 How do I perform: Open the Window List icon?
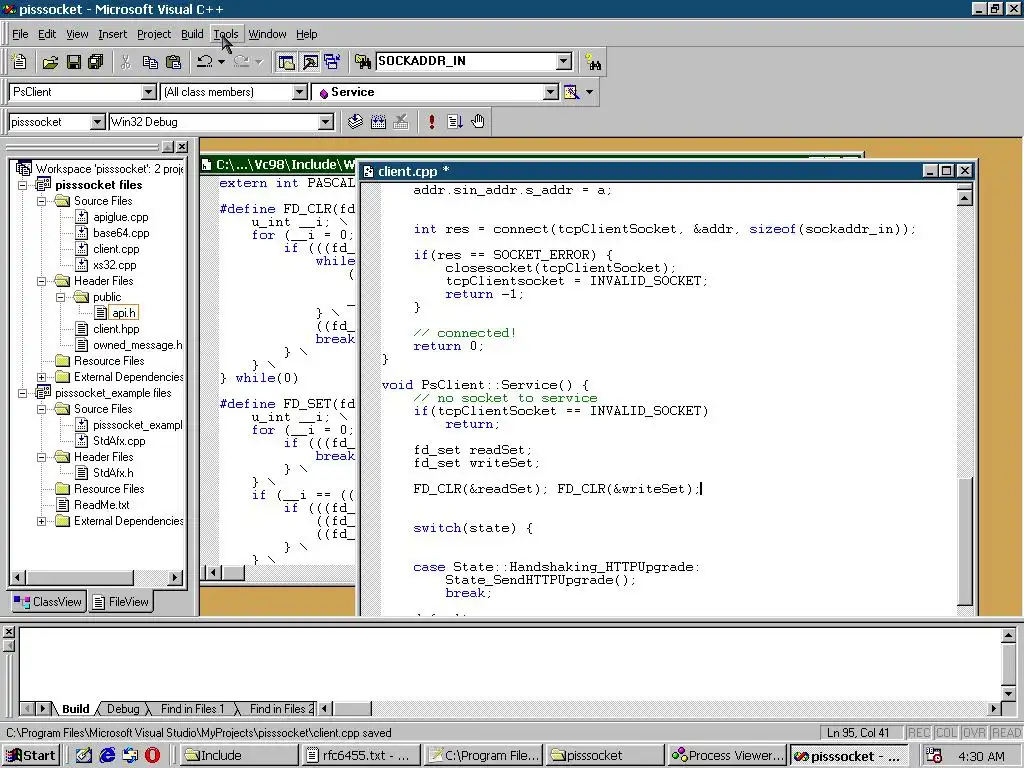point(332,61)
